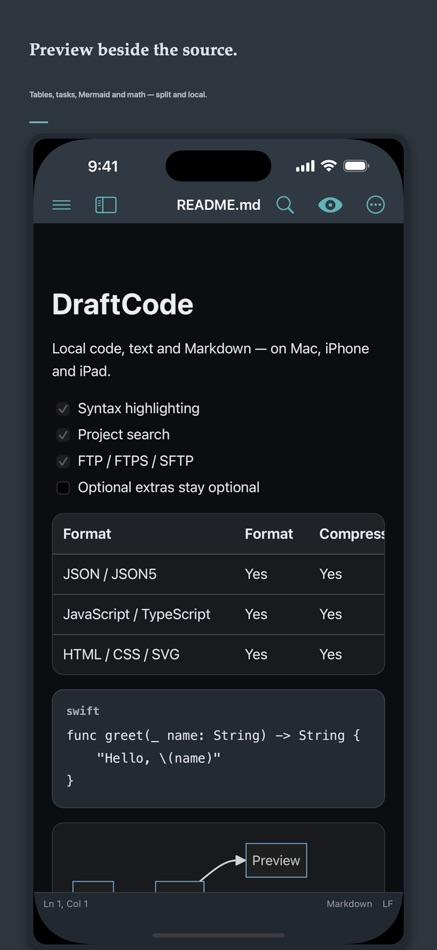Change the Markdown language mode in status bar
The height and width of the screenshot is (950, 437).
click(x=349, y=904)
